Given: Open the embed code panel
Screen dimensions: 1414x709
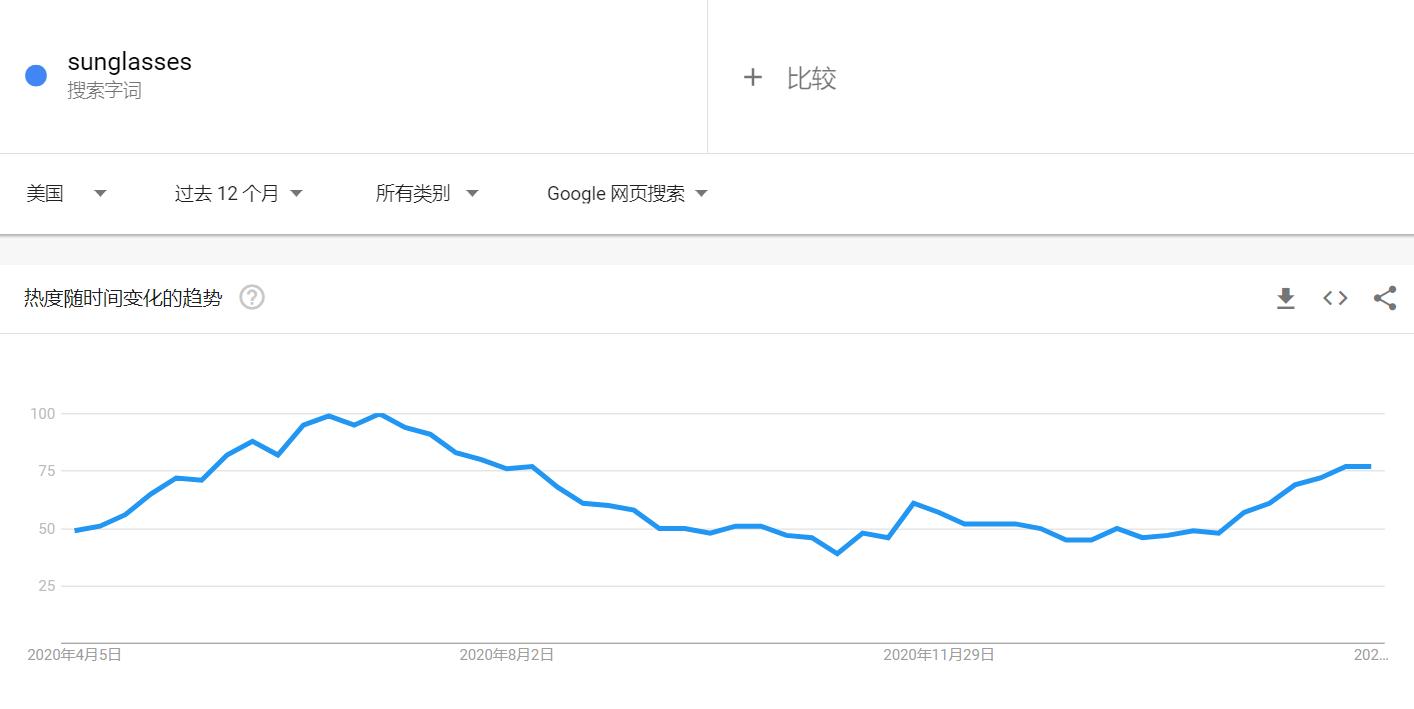Looking at the screenshot, I should coord(1334,297).
